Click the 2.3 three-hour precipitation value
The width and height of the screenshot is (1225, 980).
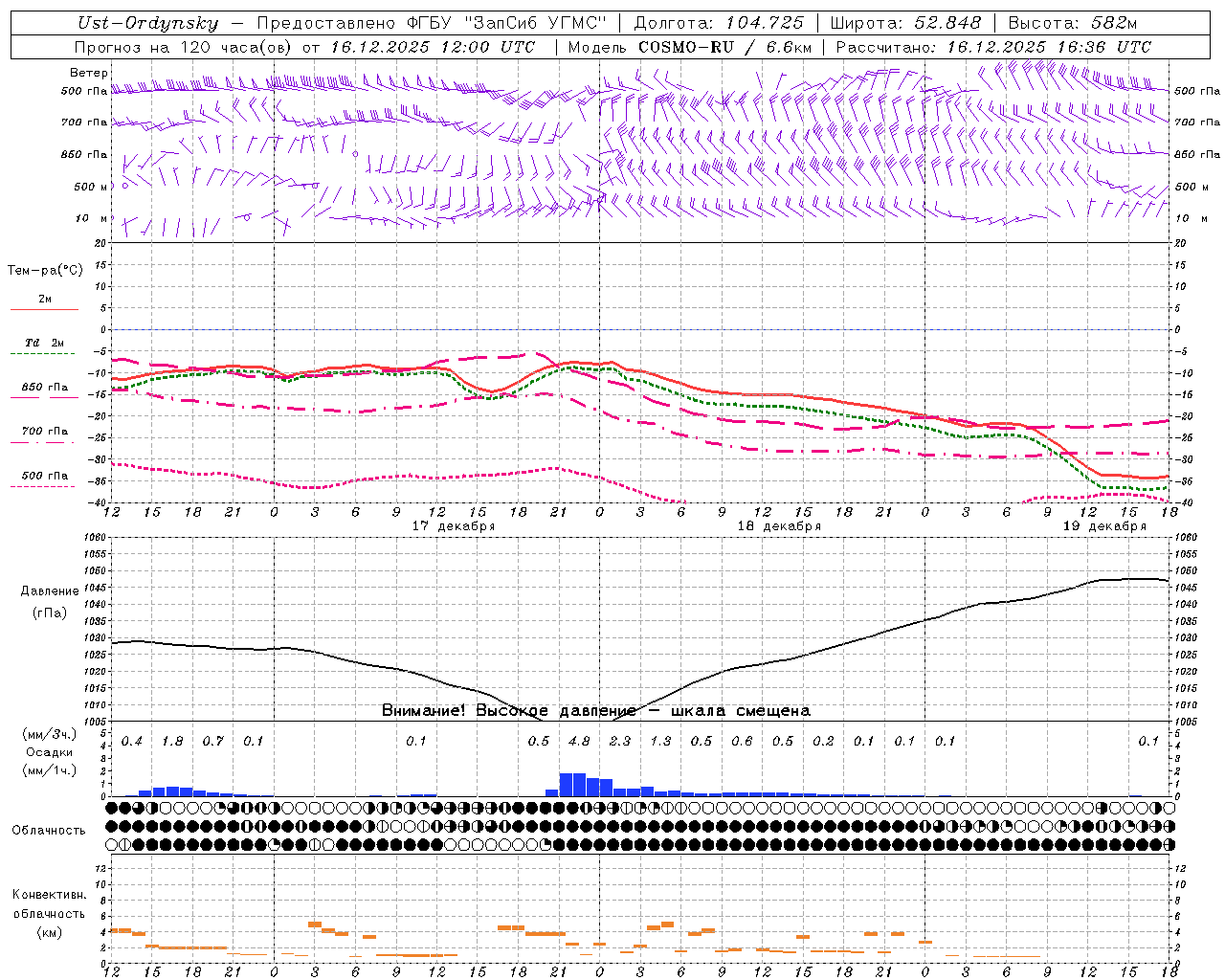(x=620, y=741)
